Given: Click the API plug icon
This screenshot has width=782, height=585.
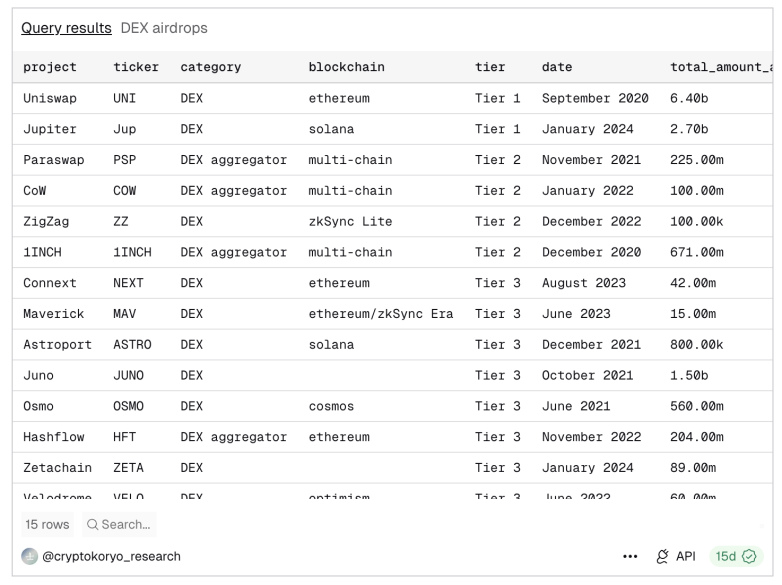Looking at the screenshot, I should (662, 556).
